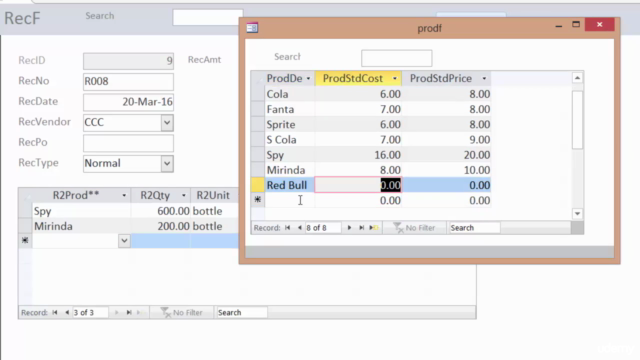640x360 pixels.
Task: Go to previous record in prodf navigator
Action: (x=300, y=228)
